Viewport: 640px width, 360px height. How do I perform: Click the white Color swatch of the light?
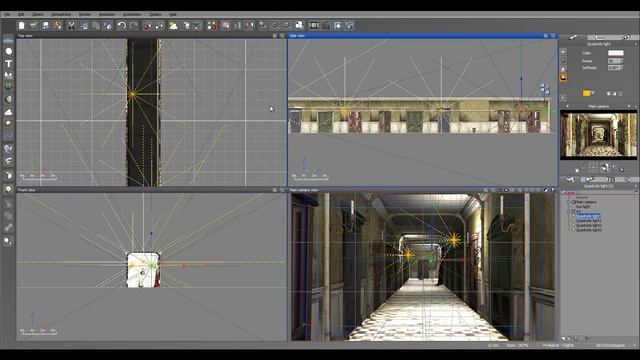pyautogui.click(x=616, y=53)
